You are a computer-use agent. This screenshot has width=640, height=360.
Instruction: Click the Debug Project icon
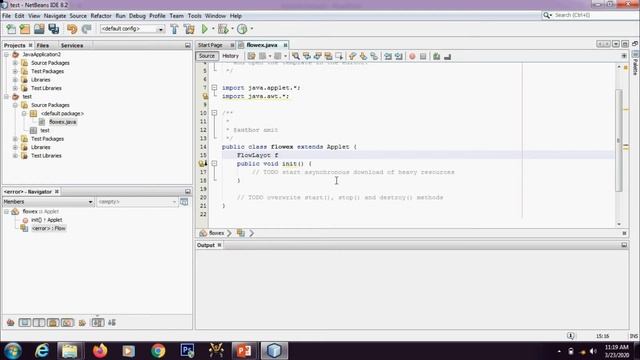pos(223,29)
